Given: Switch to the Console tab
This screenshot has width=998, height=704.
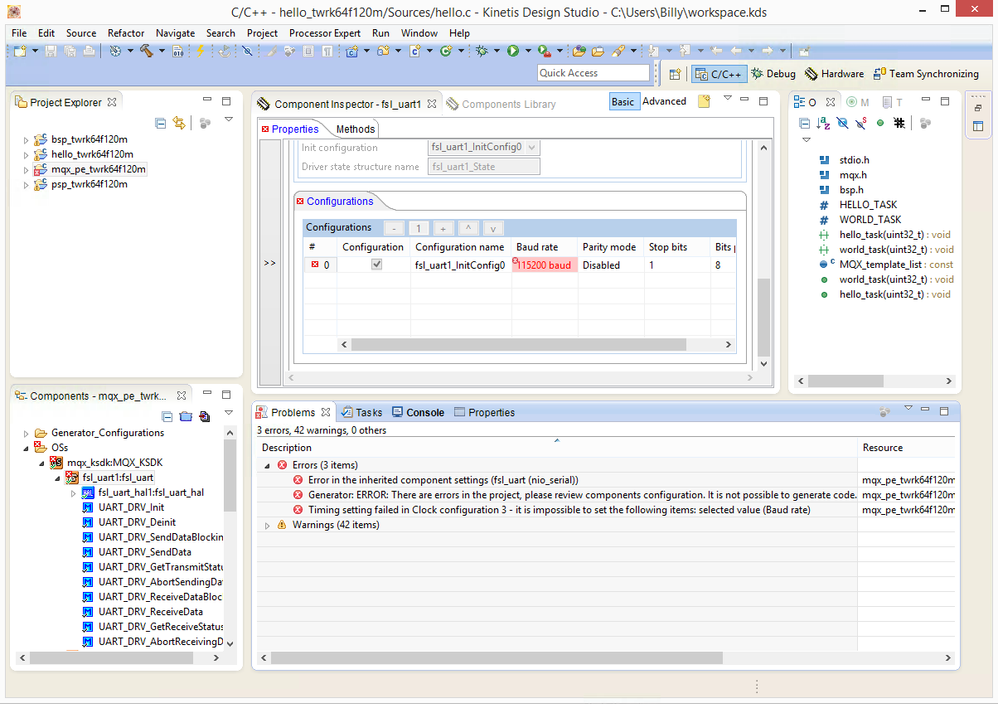Looking at the screenshot, I should (418, 412).
